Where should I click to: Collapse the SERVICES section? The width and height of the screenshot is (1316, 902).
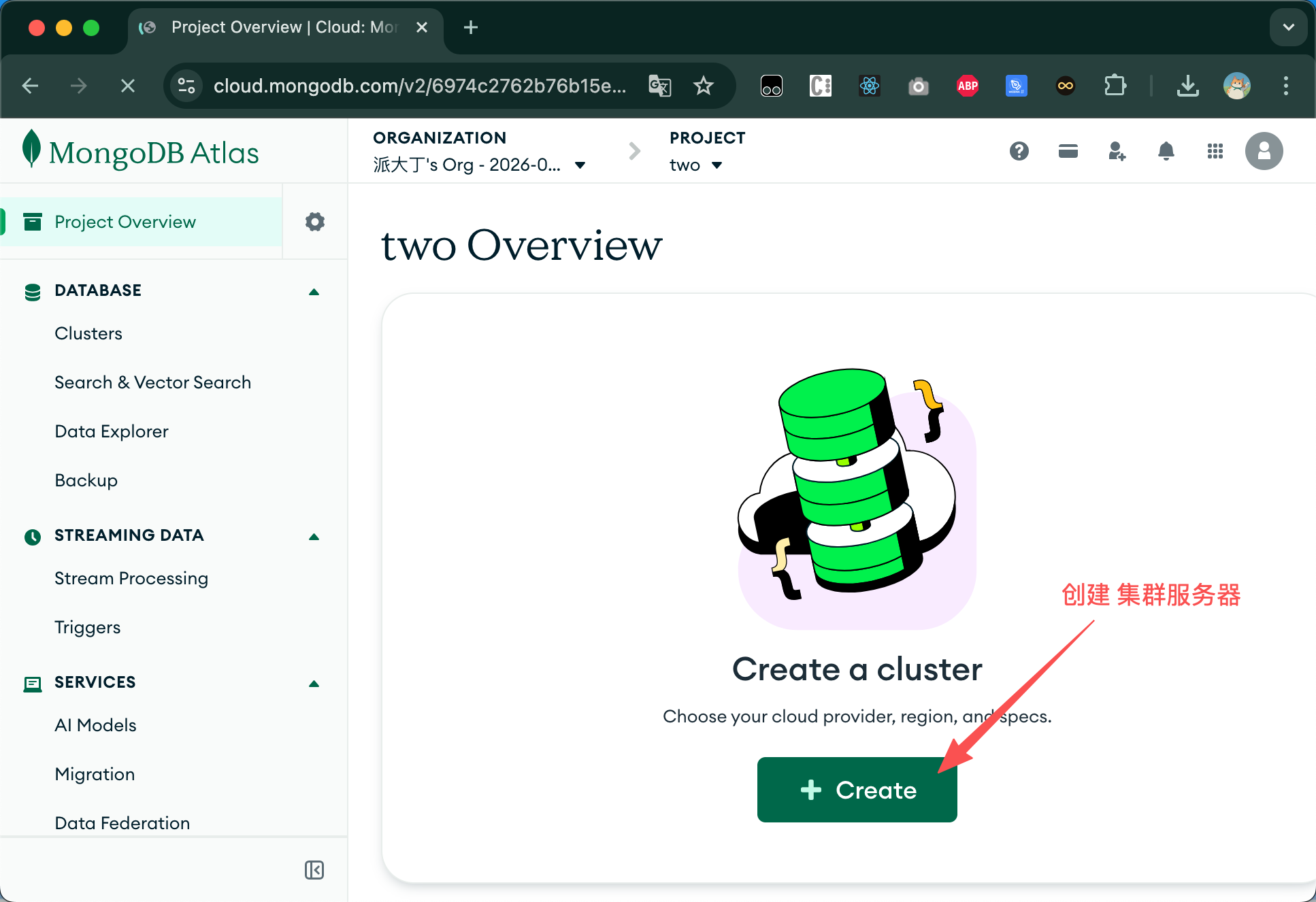(x=314, y=684)
